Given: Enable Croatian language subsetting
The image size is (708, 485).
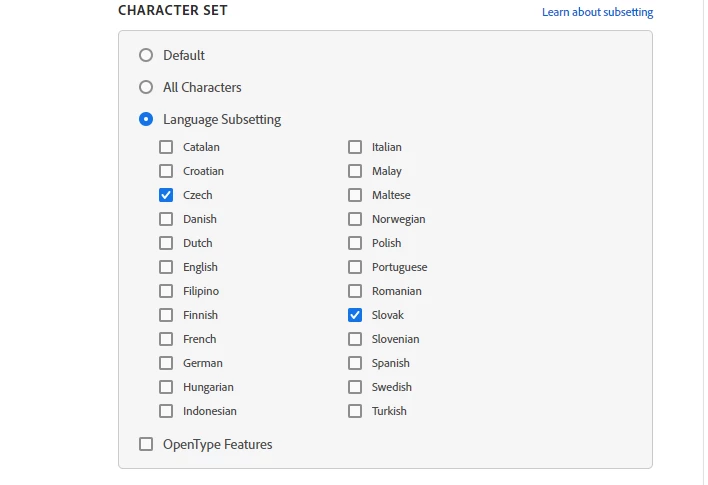Looking at the screenshot, I should click(166, 171).
